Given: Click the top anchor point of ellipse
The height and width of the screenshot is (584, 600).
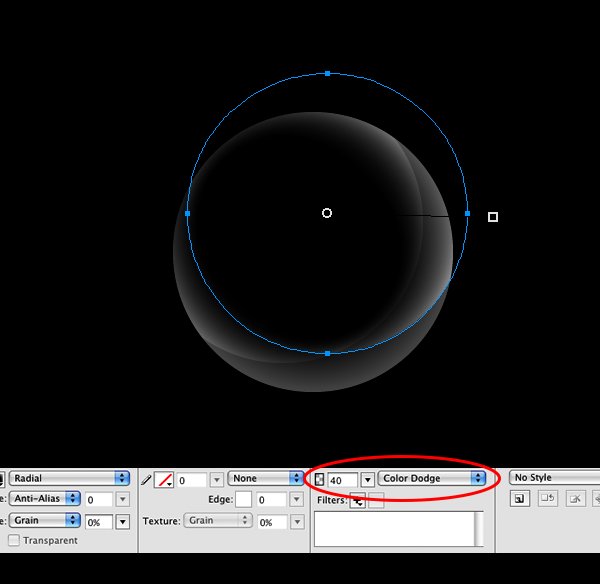Looking at the screenshot, I should (x=328, y=73).
